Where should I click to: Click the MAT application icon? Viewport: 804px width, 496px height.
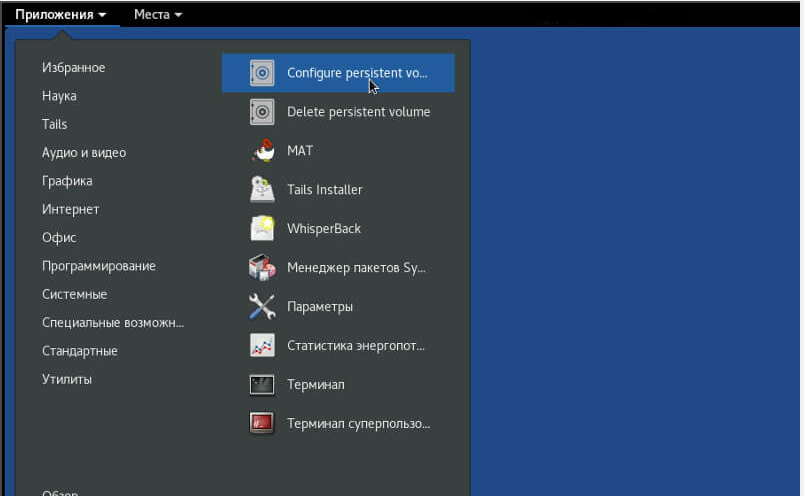[x=263, y=151]
